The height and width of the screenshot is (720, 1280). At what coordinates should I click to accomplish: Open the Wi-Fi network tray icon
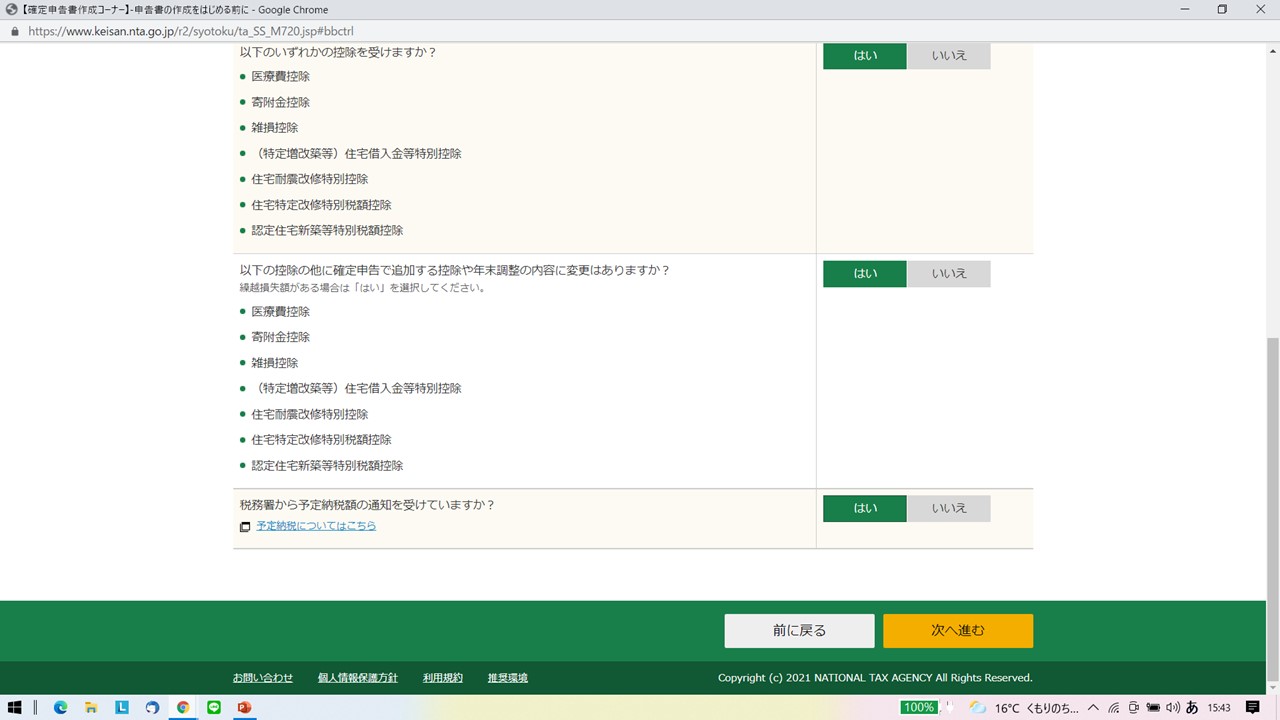point(1114,707)
